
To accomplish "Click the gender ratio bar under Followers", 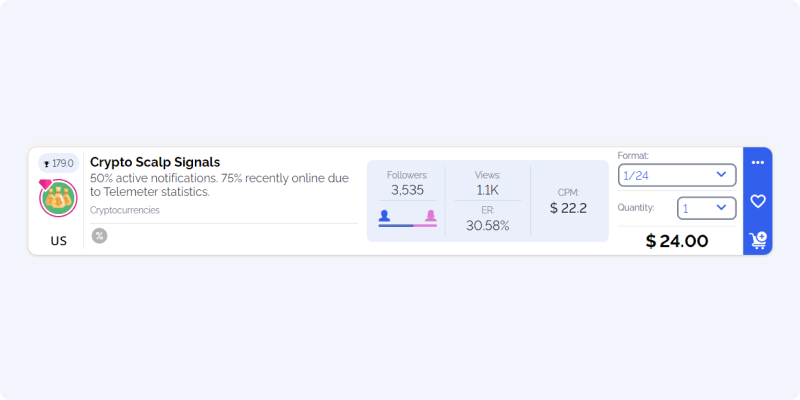I will [x=408, y=225].
